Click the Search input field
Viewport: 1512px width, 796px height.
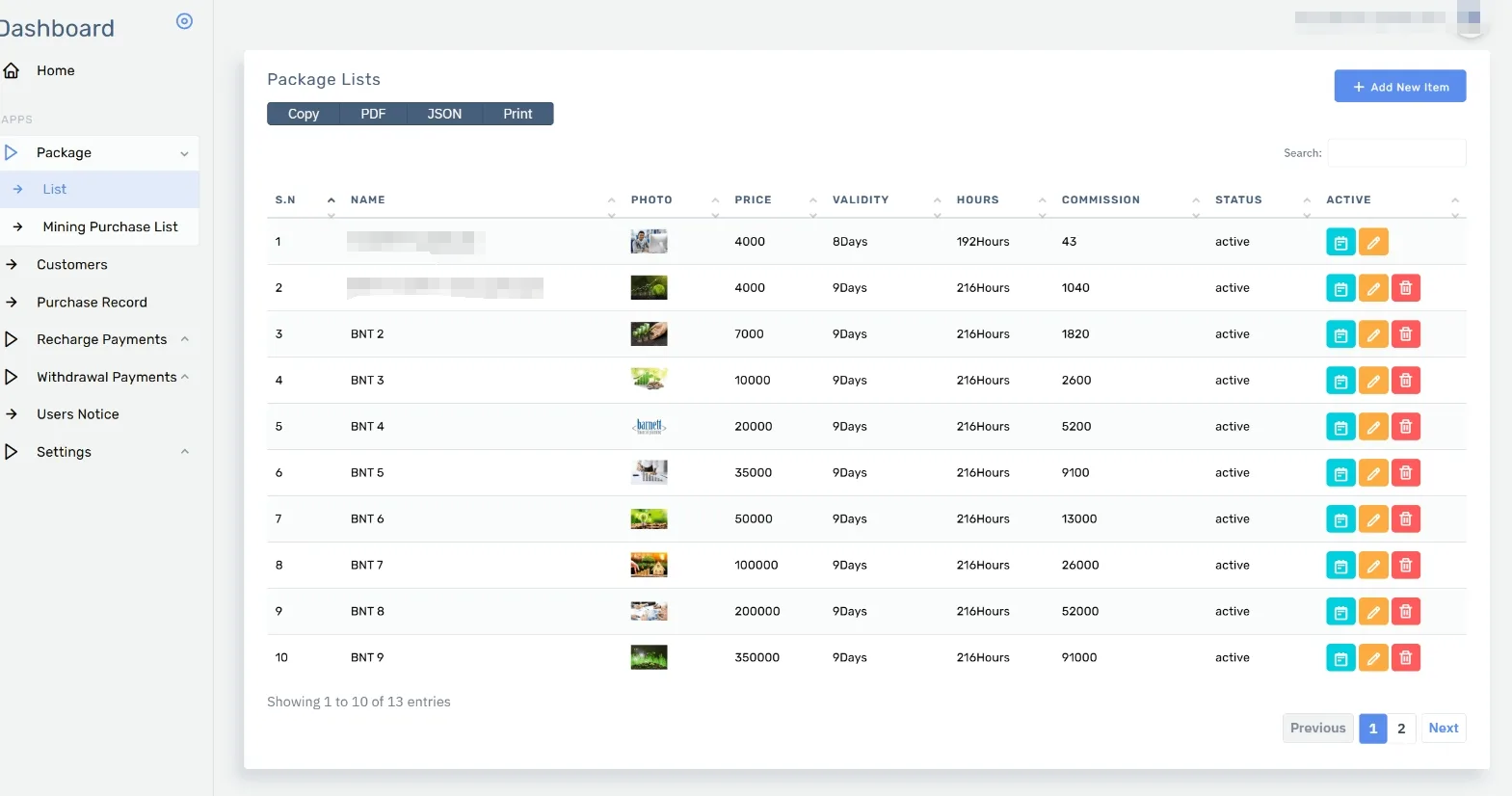[x=1396, y=153]
